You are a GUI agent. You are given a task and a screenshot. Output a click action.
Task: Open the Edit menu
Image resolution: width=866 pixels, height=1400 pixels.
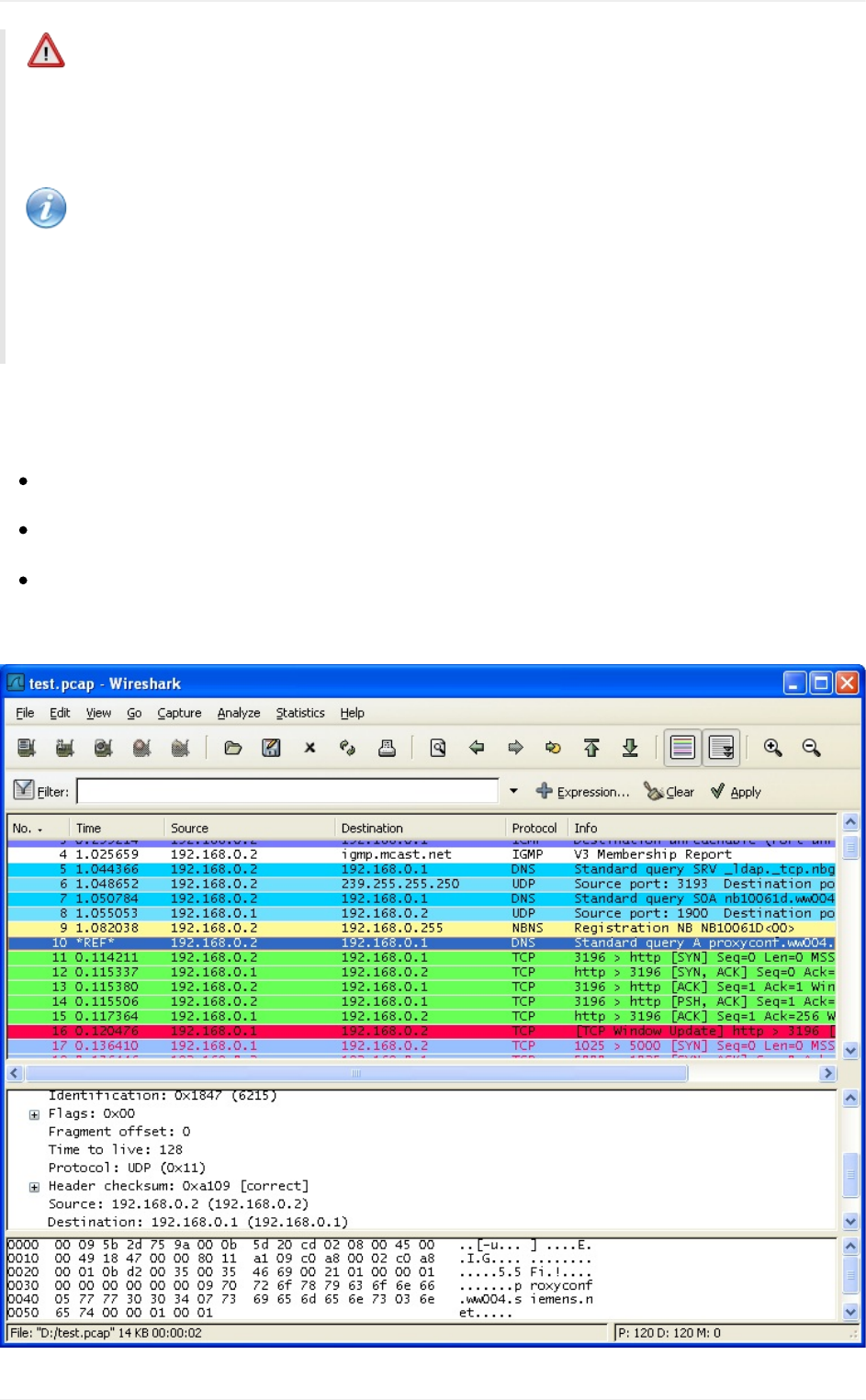coord(60,713)
